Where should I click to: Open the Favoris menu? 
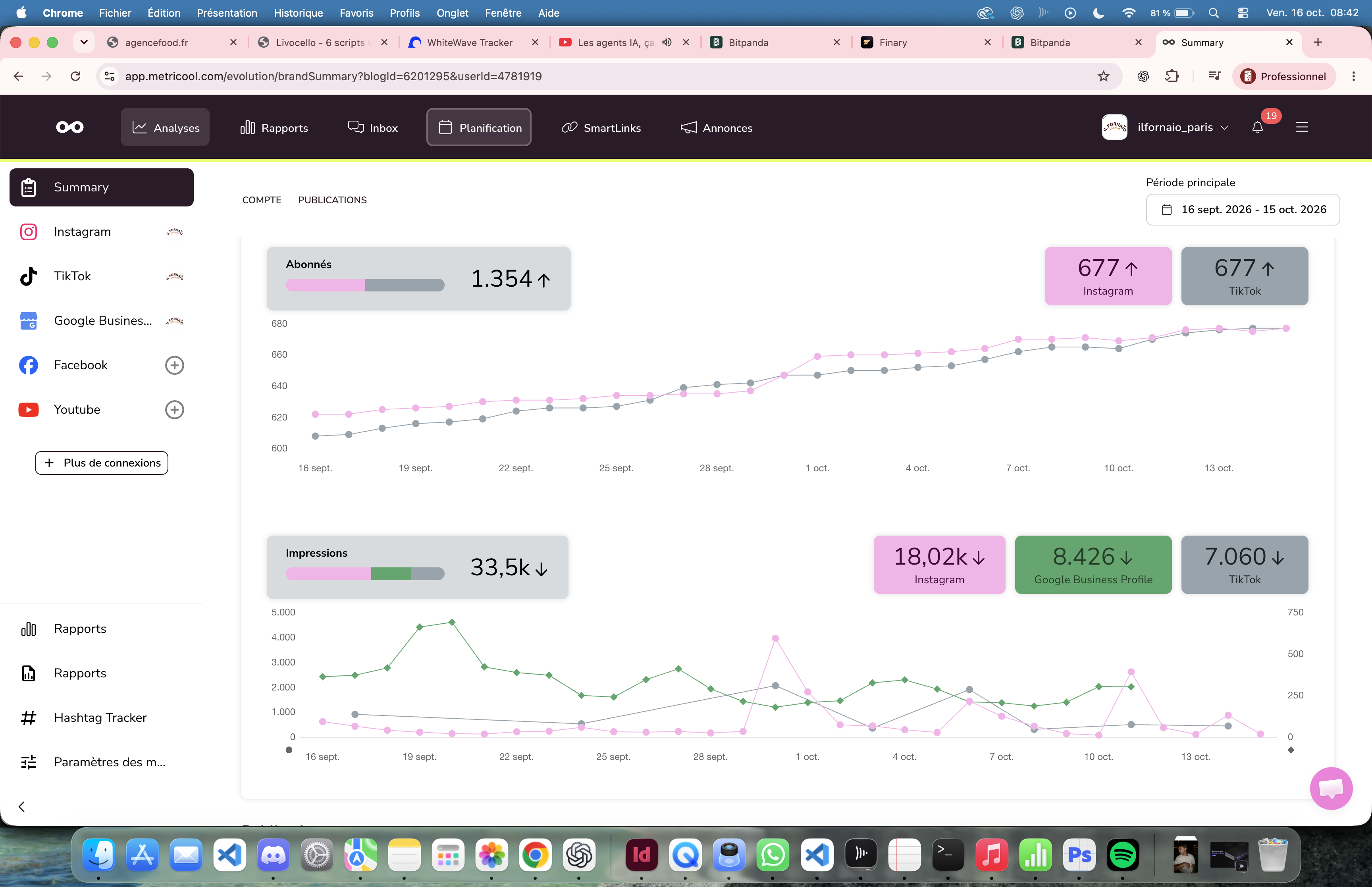[x=356, y=13]
